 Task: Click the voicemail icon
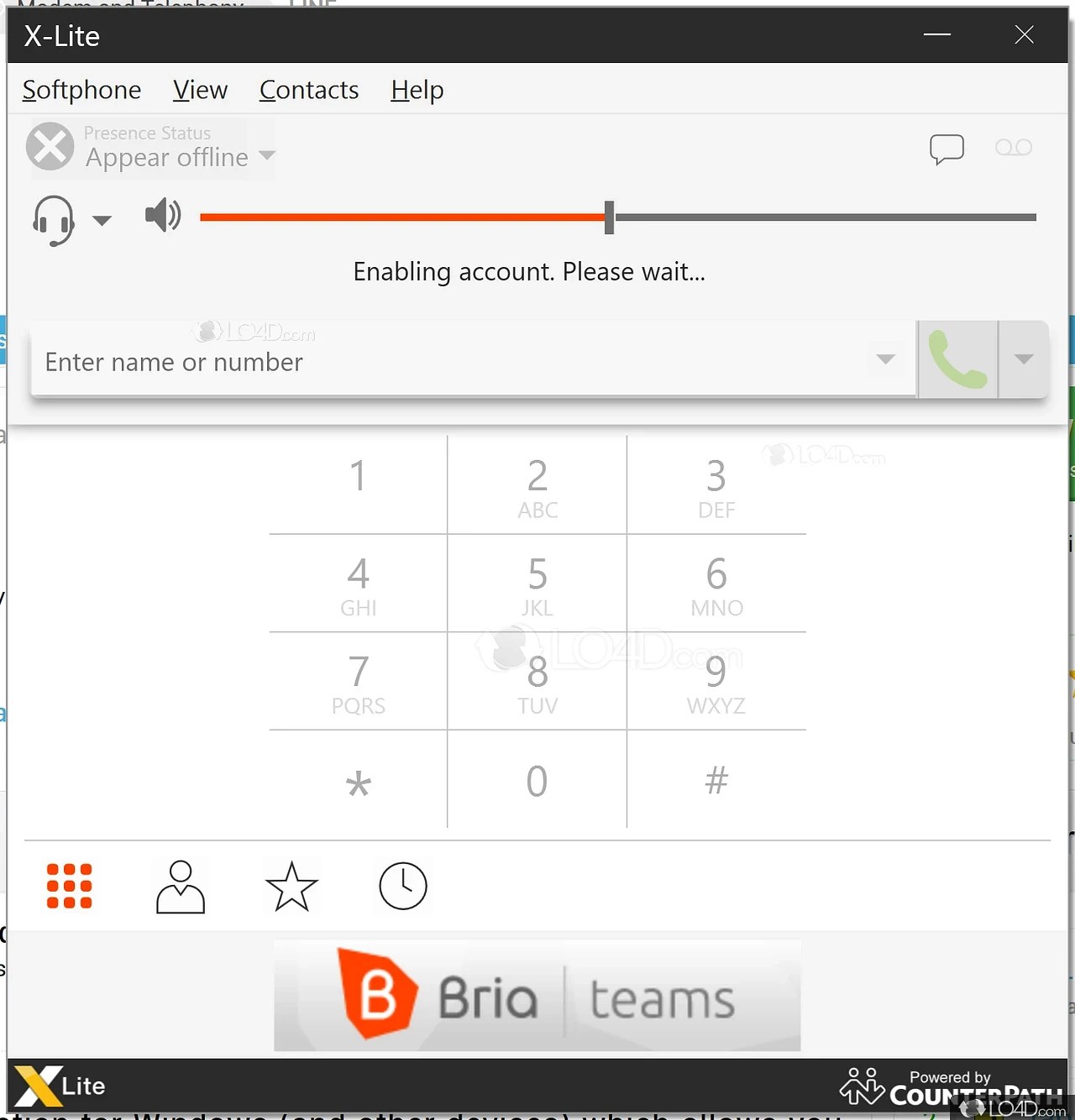(x=1014, y=148)
